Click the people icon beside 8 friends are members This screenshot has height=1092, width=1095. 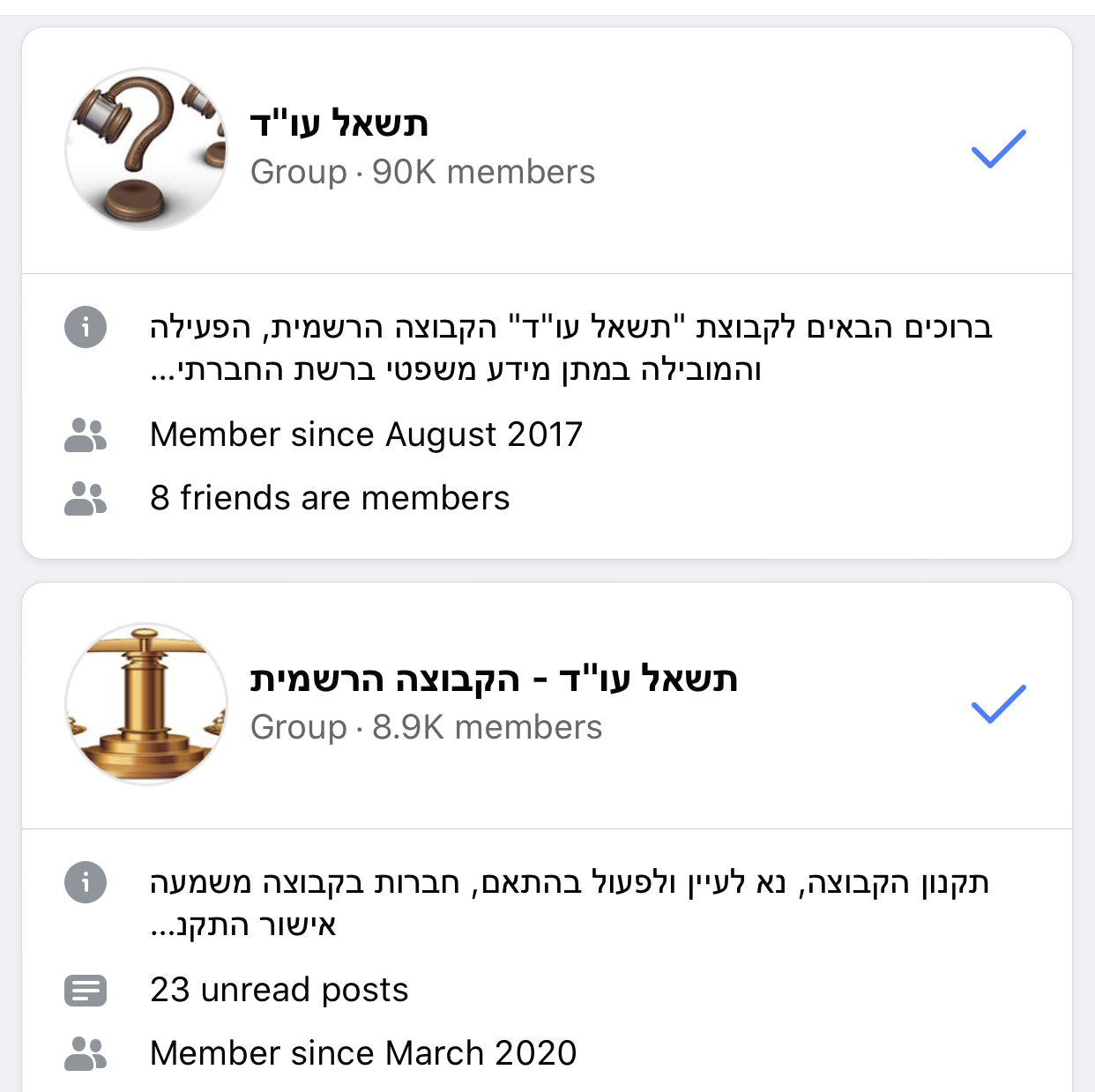point(86,499)
